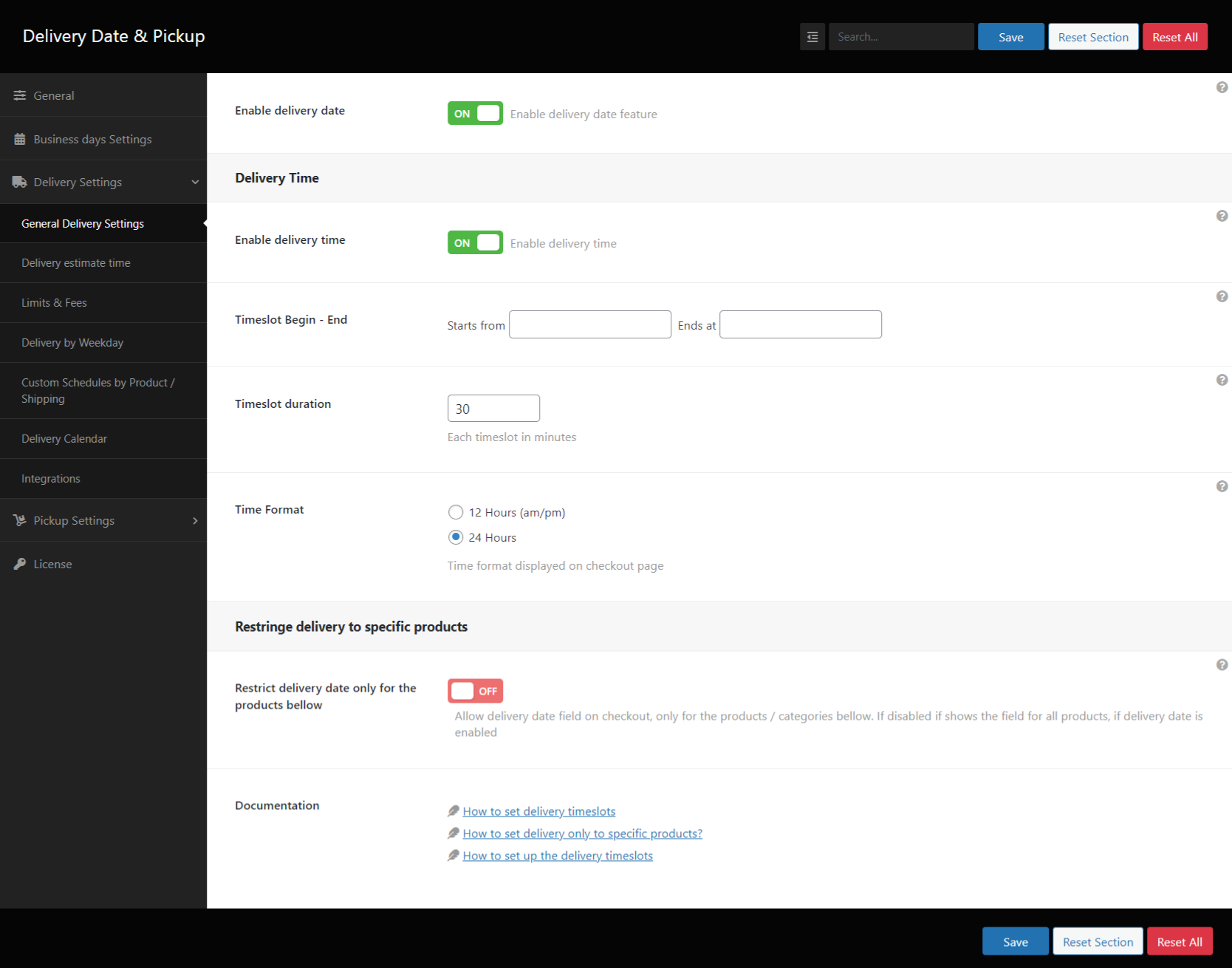Click the Save button in the top bar
The width and height of the screenshot is (1232, 968).
[1010, 36]
